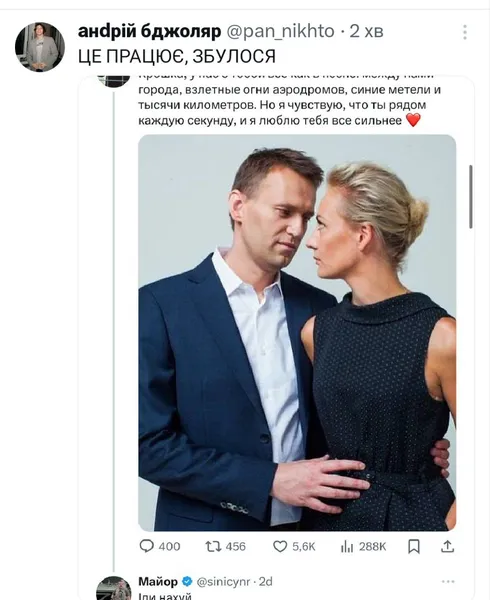The image size is (490, 600).
Task: Click the @pan_nikhto handle
Action: pyautogui.click(x=280, y=31)
